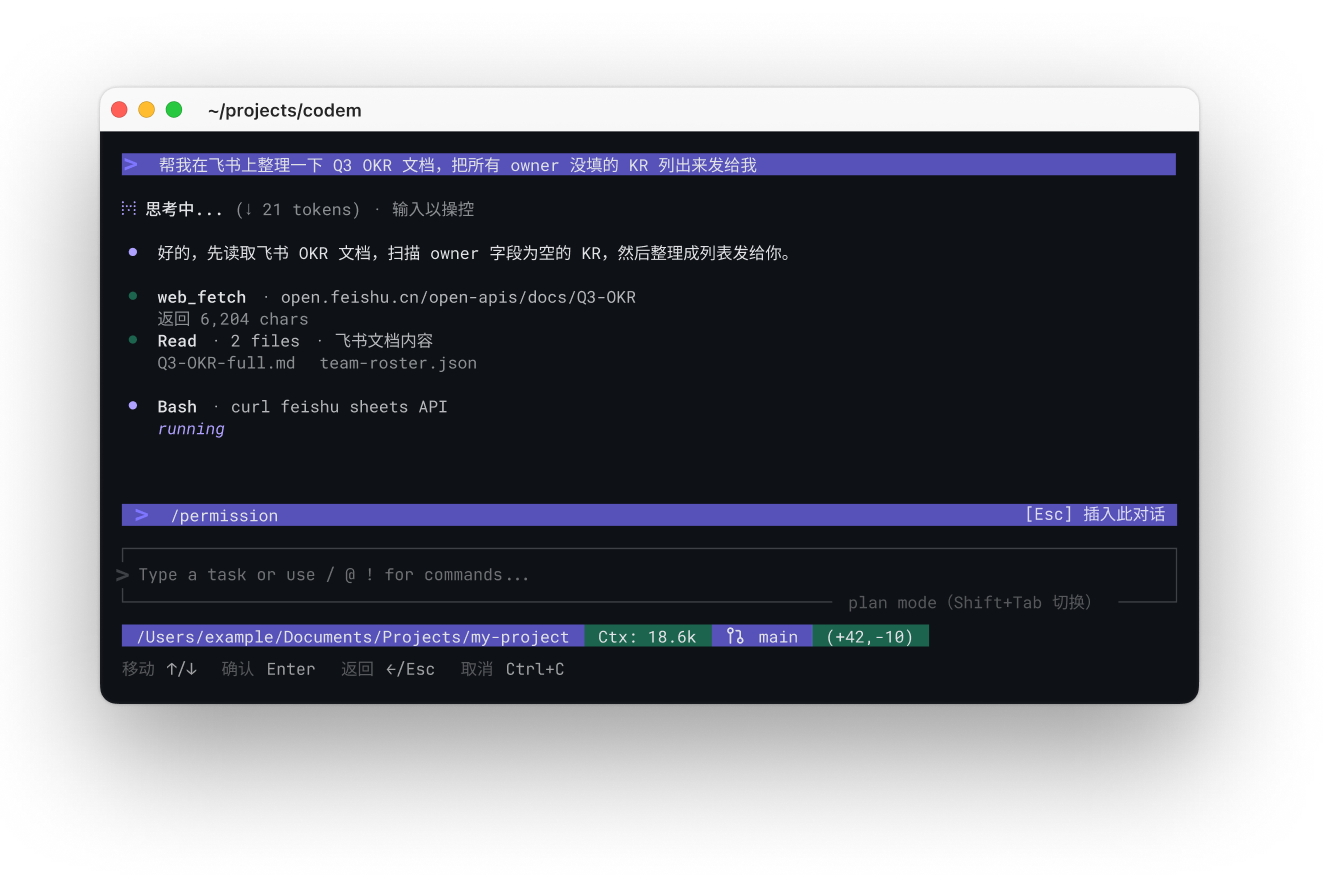
Task: Click the 确认 Enter shortcut hint
Action: pos(268,669)
